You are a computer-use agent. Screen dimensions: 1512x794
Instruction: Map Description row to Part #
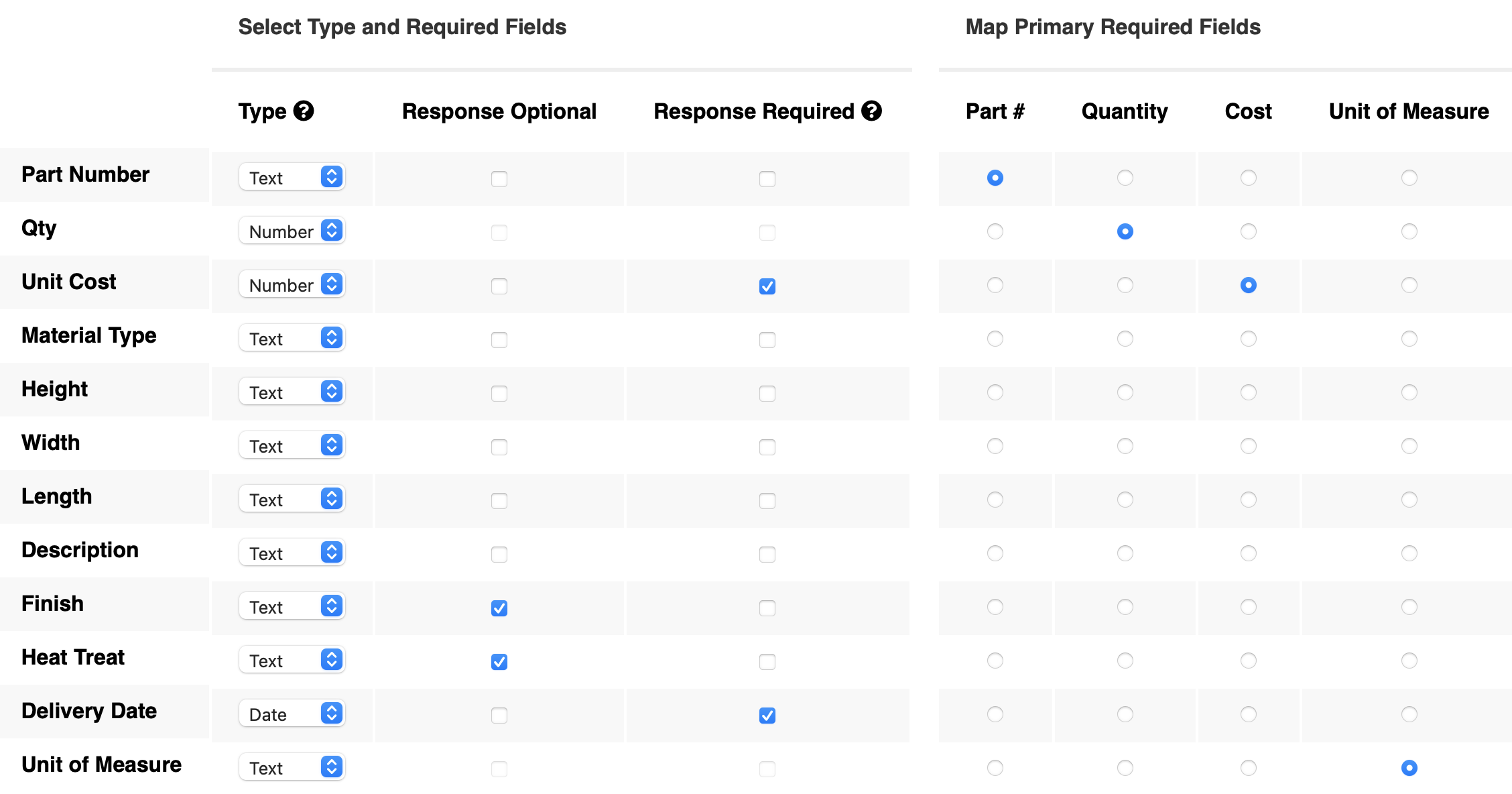[x=995, y=553]
